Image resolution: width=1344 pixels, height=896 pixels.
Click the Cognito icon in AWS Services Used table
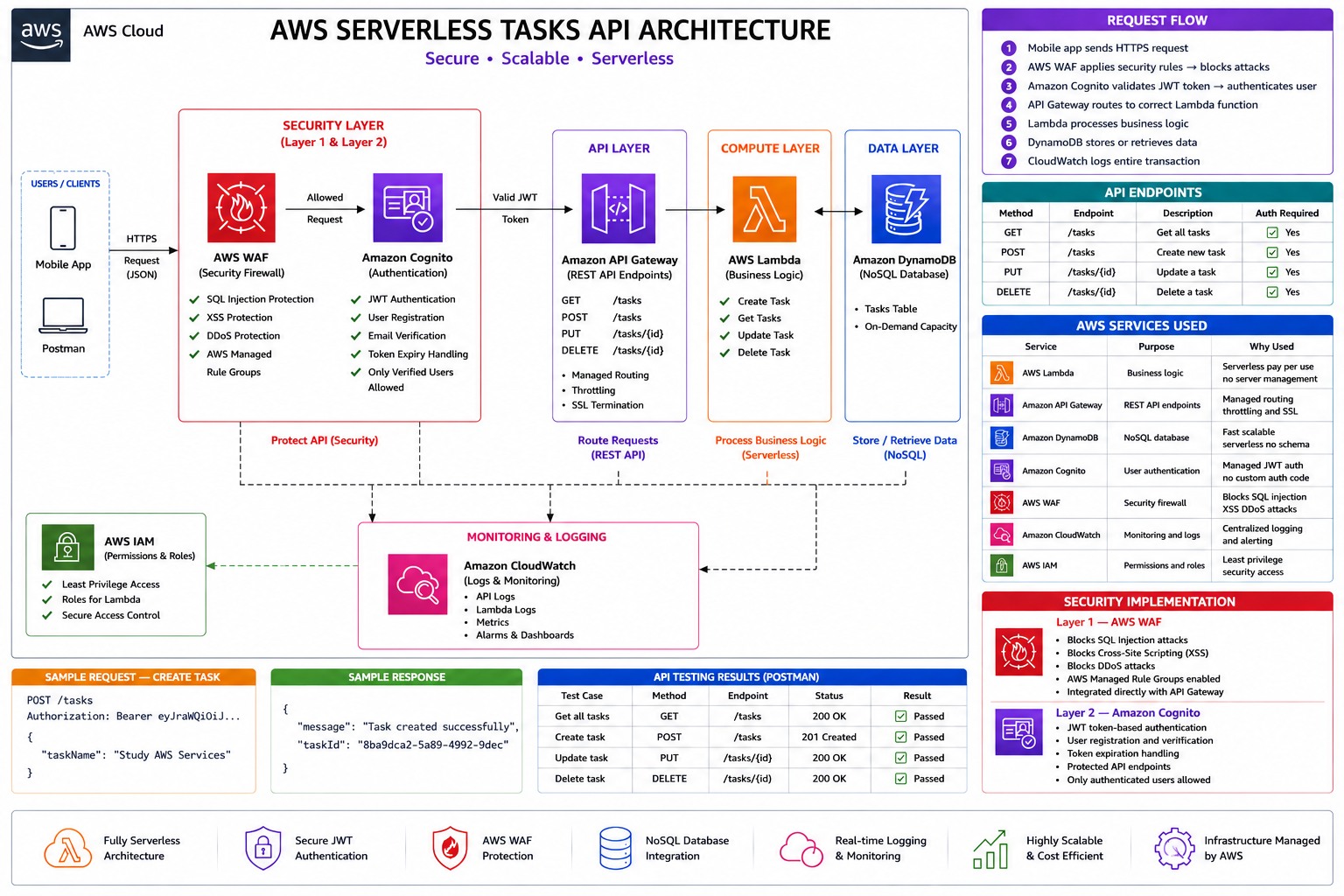click(1002, 471)
